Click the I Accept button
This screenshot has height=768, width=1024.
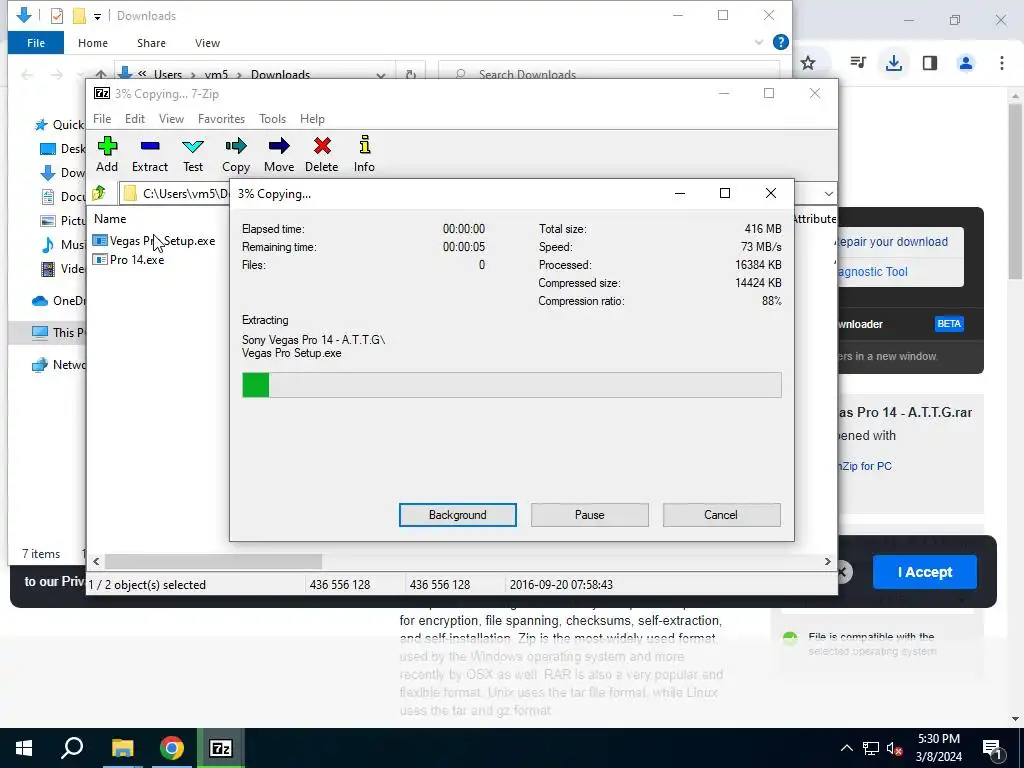tap(925, 572)
